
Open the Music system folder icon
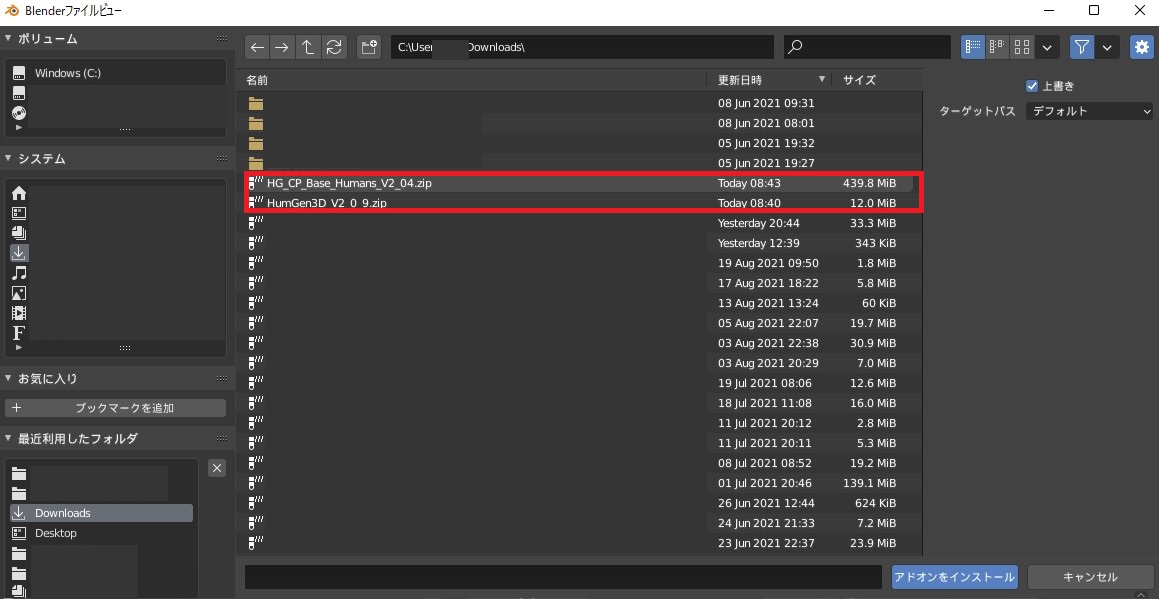point(19,273)
